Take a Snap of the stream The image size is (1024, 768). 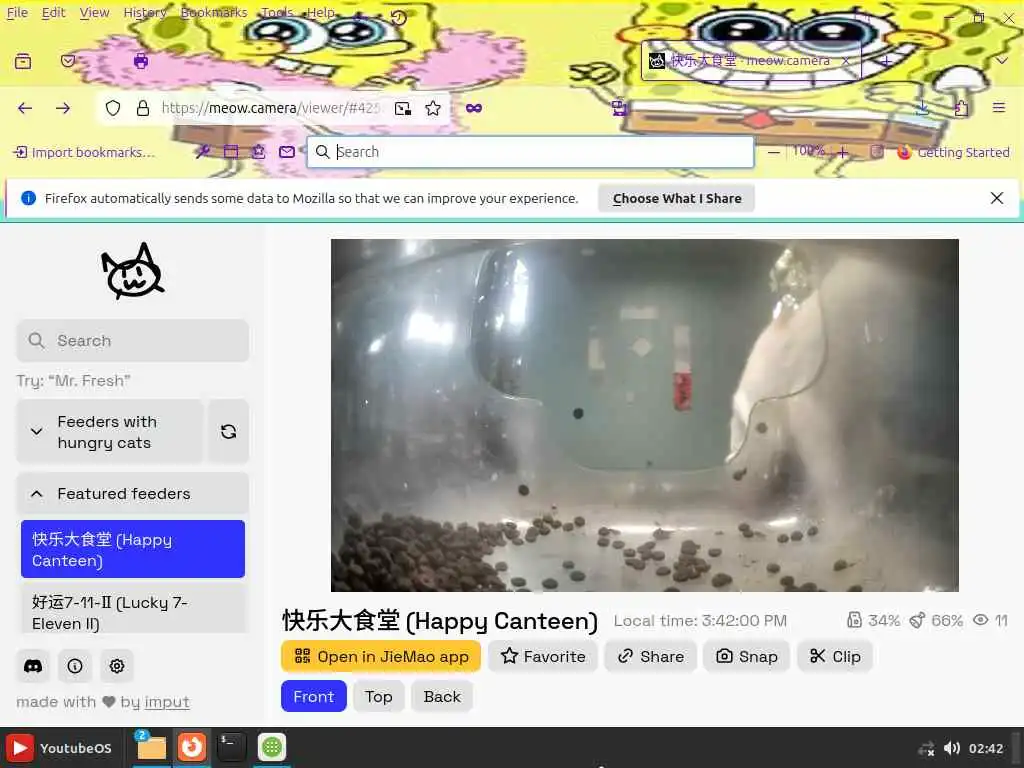pos(746,656)
